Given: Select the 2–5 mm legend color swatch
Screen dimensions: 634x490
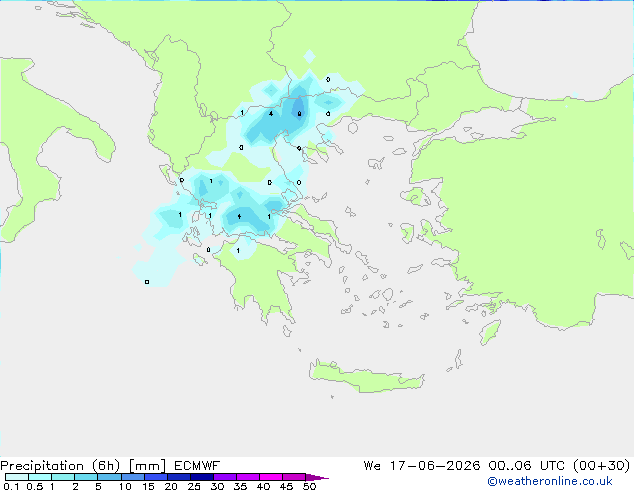Looking at the screenshot, I should click(86, 477).
